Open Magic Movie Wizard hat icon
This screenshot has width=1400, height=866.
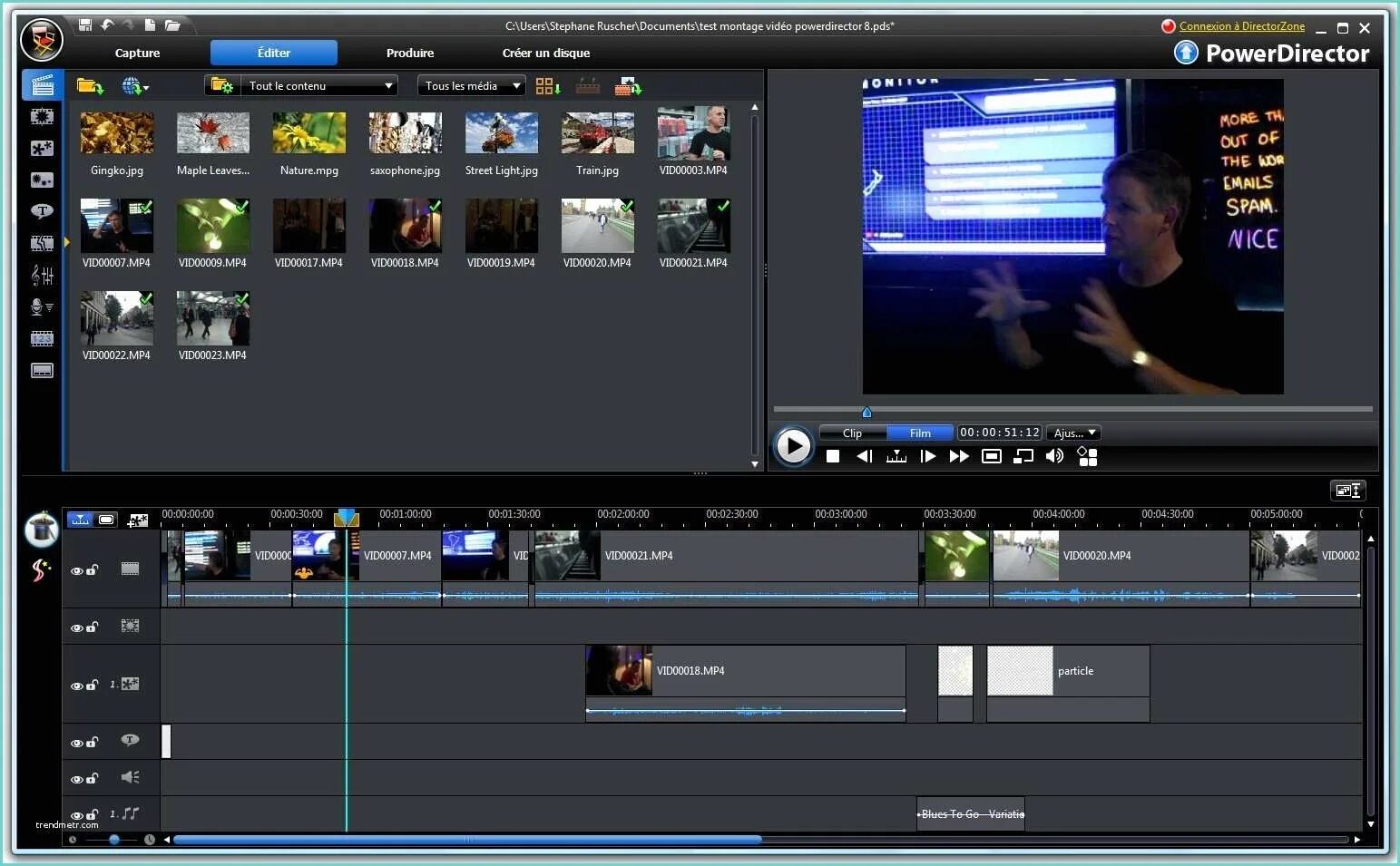pyautogui.click(x=41, y=528)
